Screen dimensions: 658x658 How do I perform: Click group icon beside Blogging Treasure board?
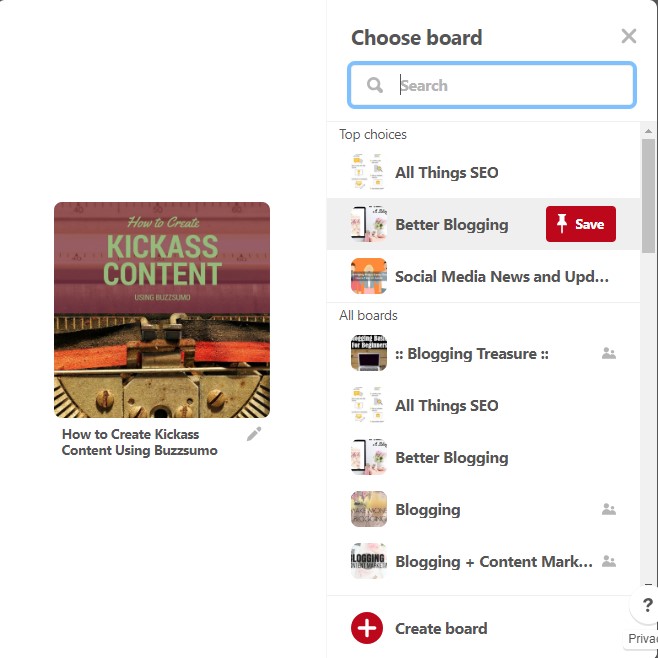[609, 353]
